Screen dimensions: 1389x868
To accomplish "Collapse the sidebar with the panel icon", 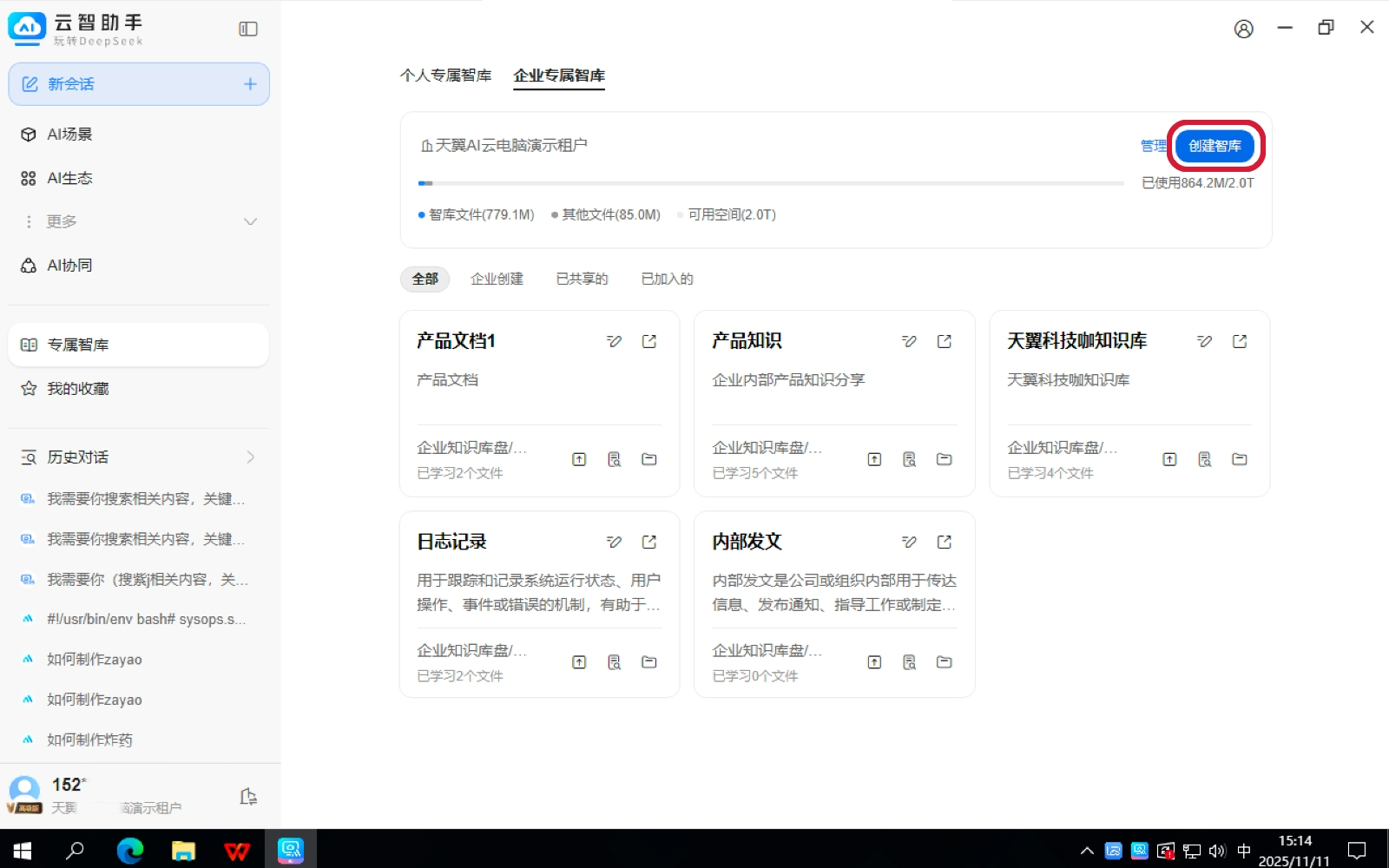I will (248, 29).
